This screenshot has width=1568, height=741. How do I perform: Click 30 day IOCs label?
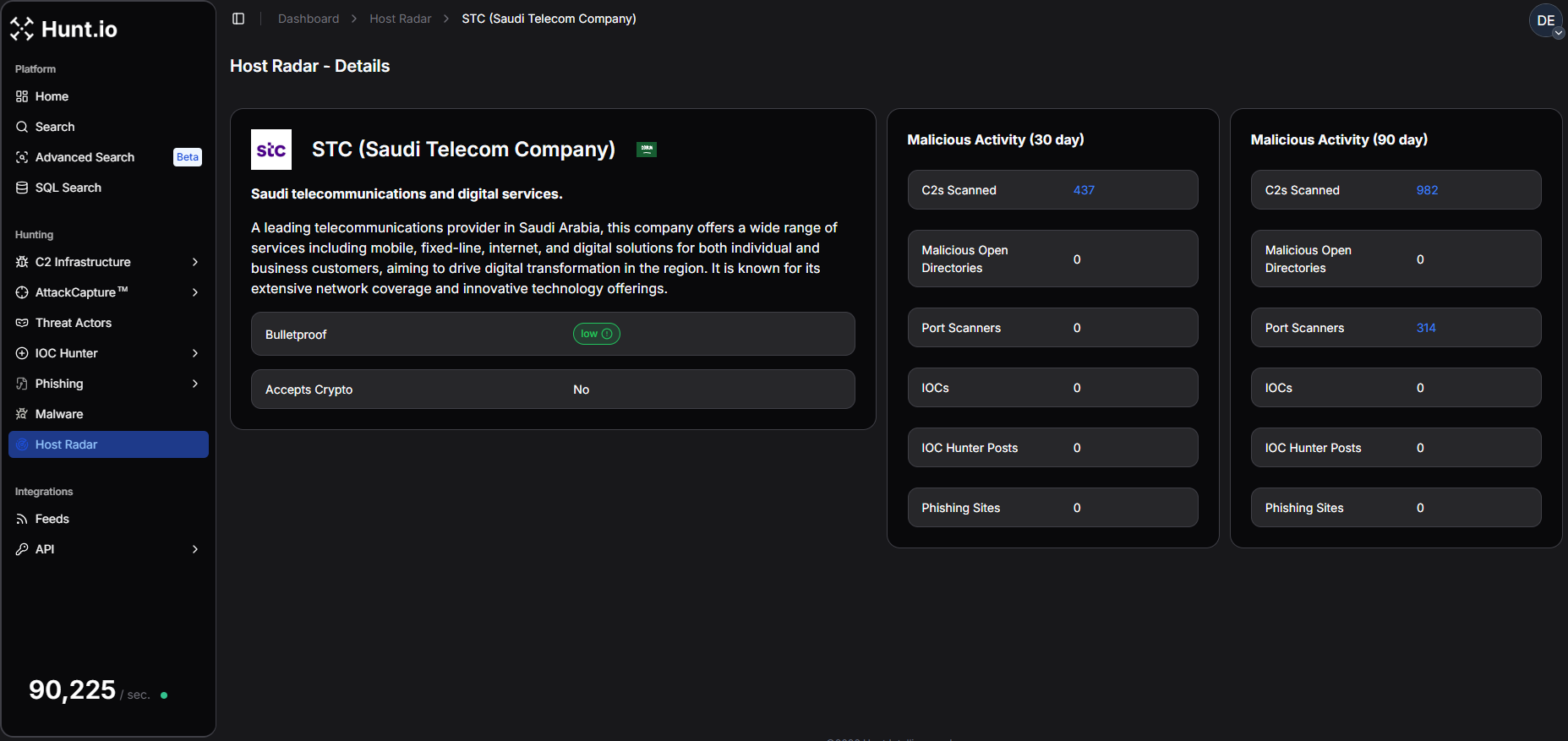935,388
